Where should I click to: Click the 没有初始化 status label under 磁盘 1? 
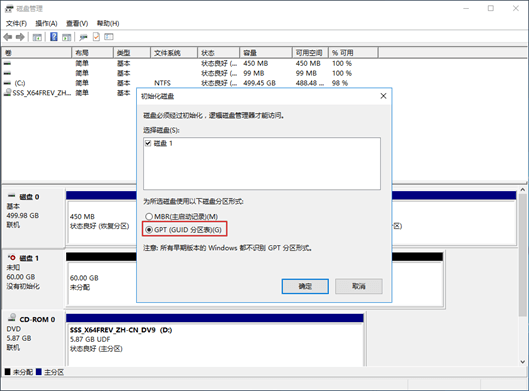[x=23, y=286]
